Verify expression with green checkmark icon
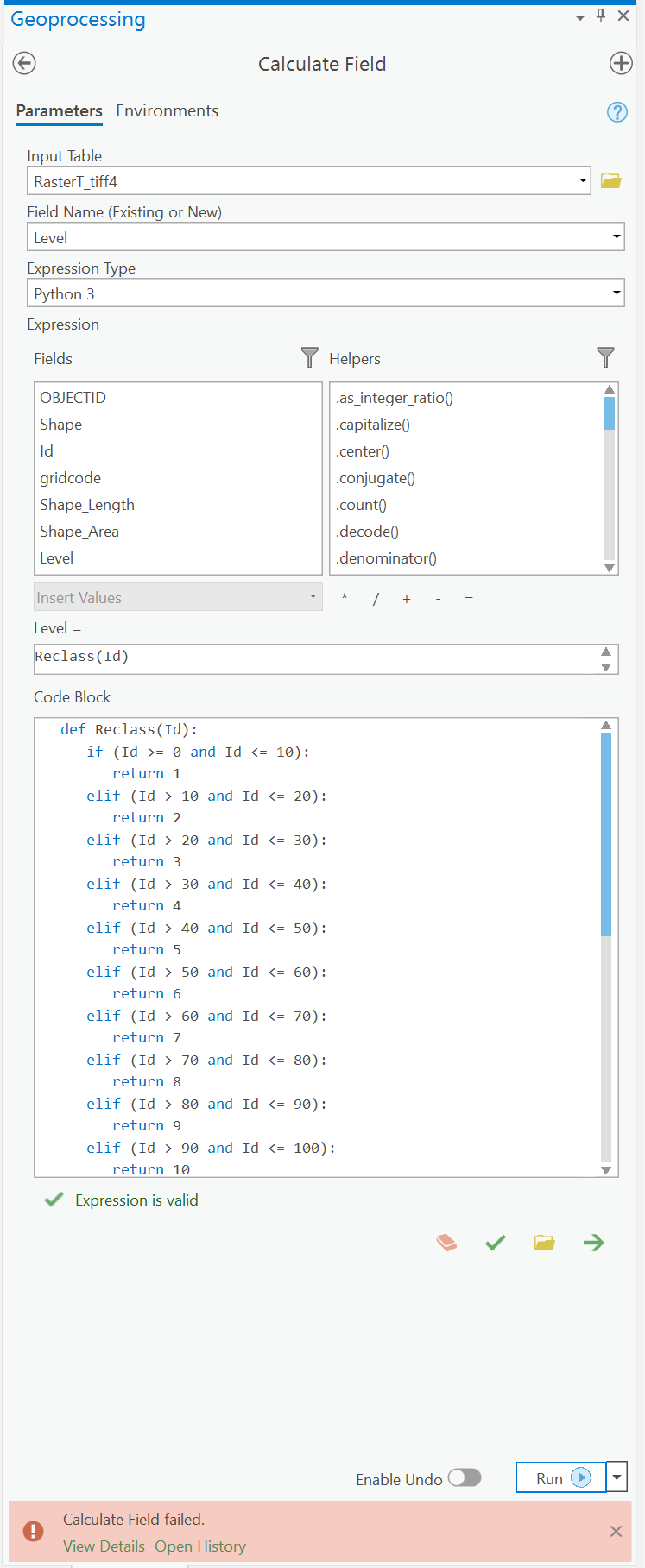The width and height of the screenshot is (645, 1568). point(496,1243)
